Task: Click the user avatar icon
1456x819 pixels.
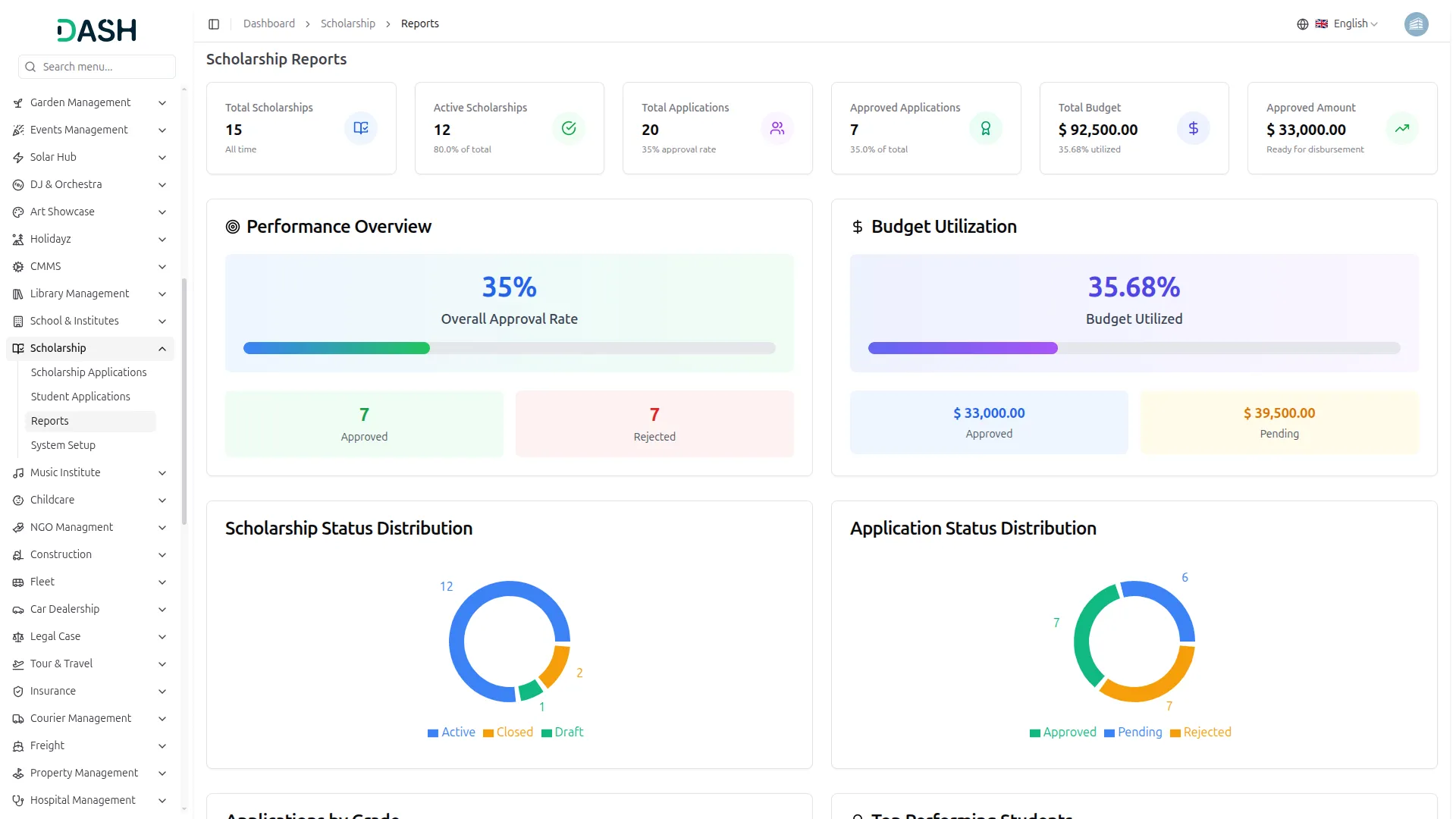Action: click(x=1416, y=24)
